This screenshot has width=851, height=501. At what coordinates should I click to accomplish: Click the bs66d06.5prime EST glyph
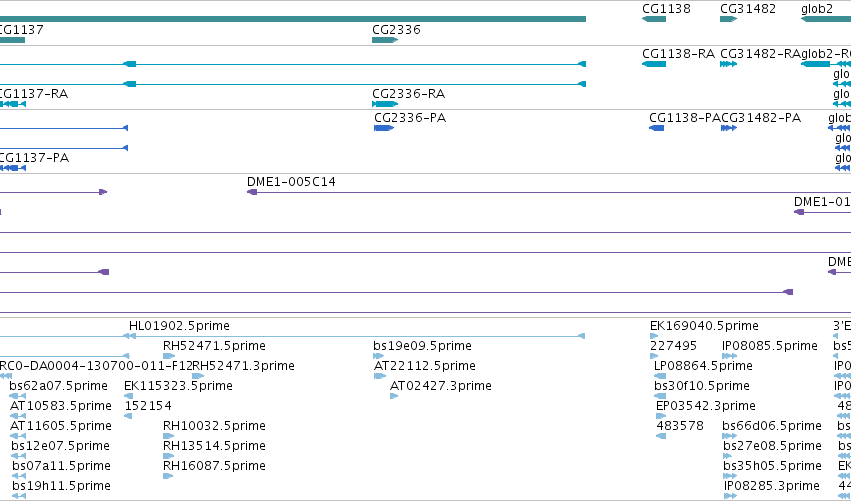point(729,436)
